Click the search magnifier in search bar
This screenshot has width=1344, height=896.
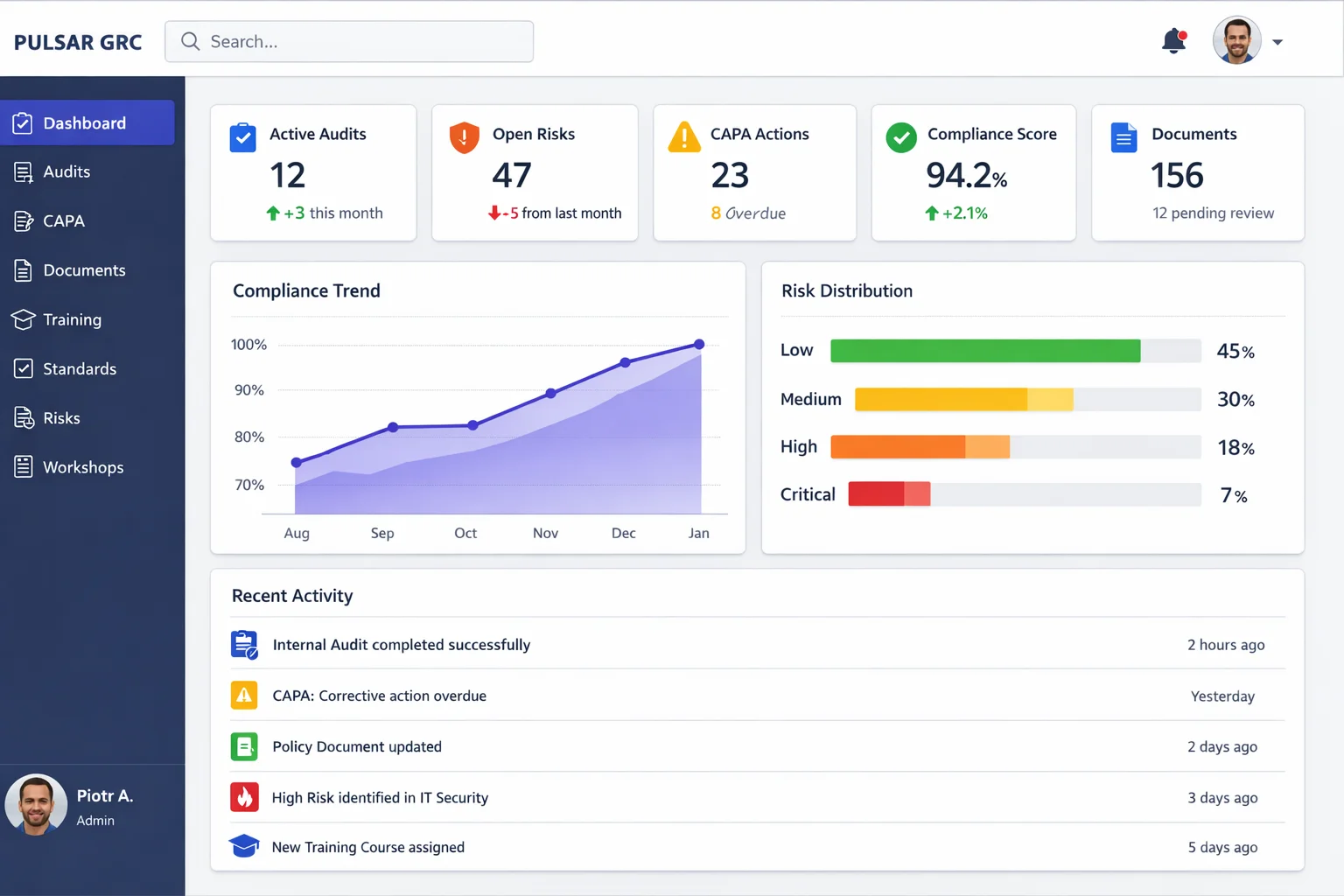click(x=190, y=41)
